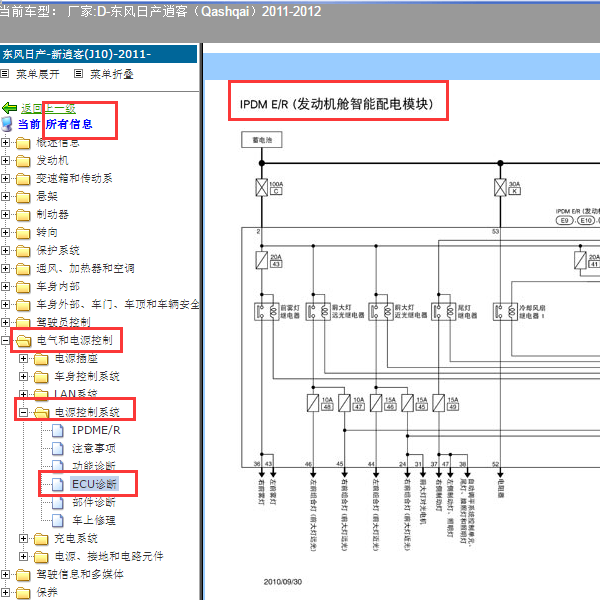Click the green back arrow icon
Screen dimensions: 600x600
(10, 108)
